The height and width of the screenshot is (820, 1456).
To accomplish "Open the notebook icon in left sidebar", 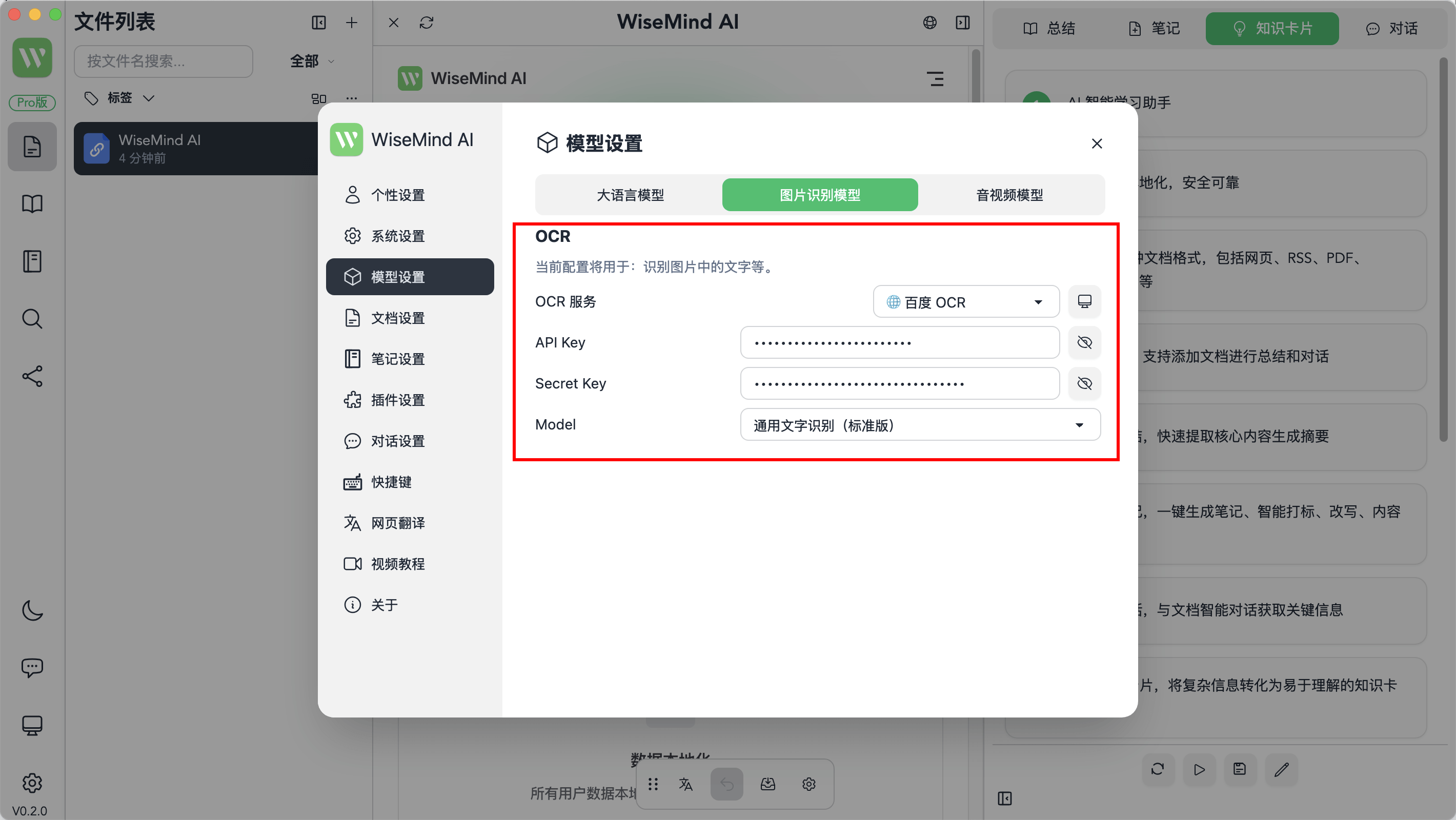I will tap(32, 262).
